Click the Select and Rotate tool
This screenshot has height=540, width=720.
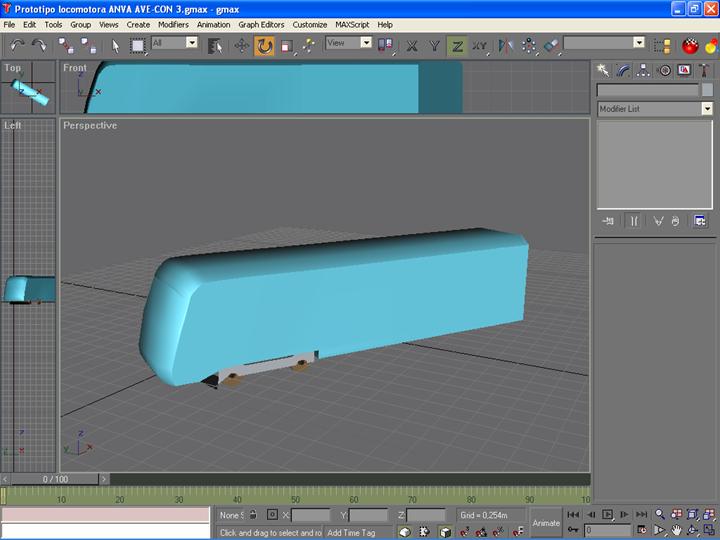coord(264,45)
